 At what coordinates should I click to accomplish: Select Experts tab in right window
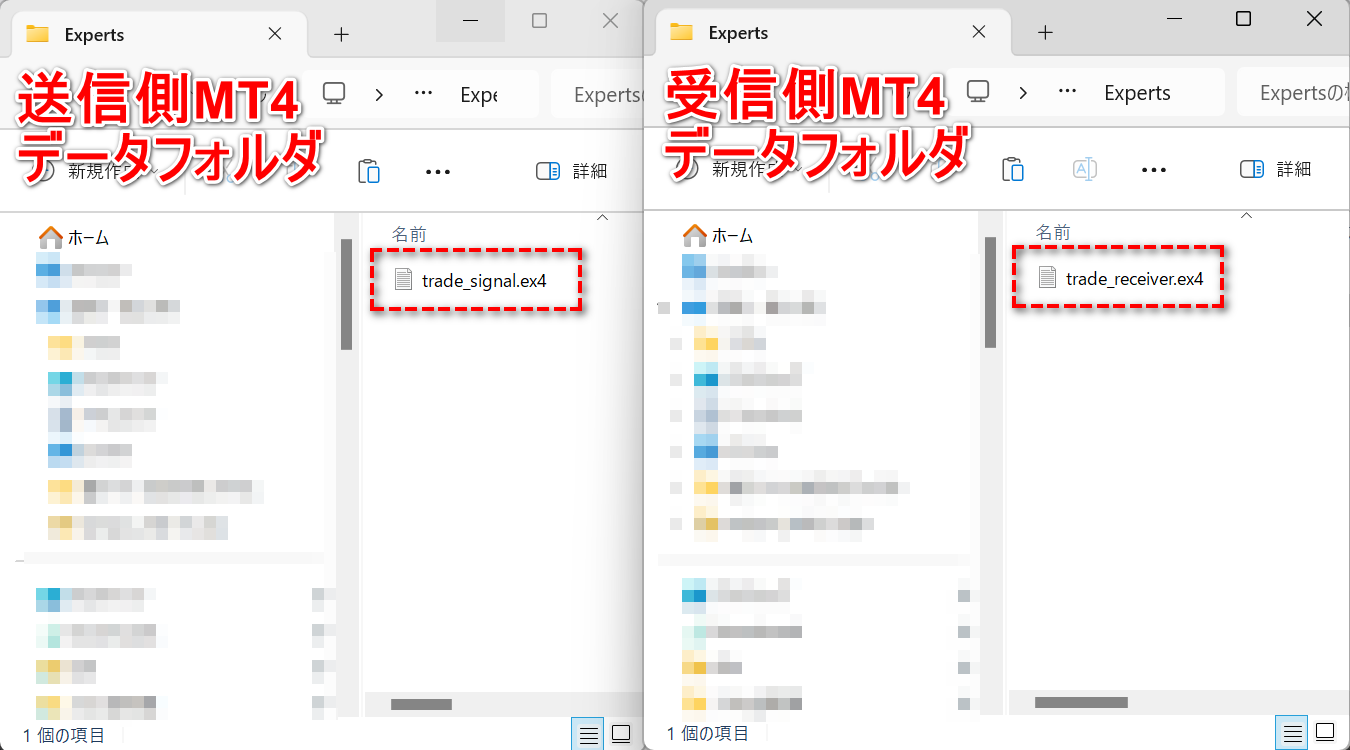[833, 33]
